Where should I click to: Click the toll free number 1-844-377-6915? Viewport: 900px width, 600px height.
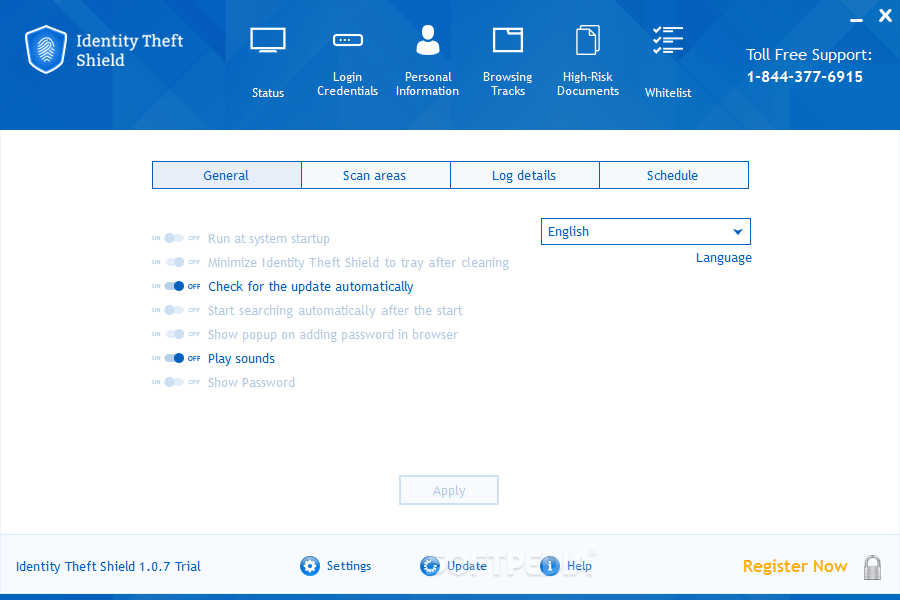[x=805, y=77]
